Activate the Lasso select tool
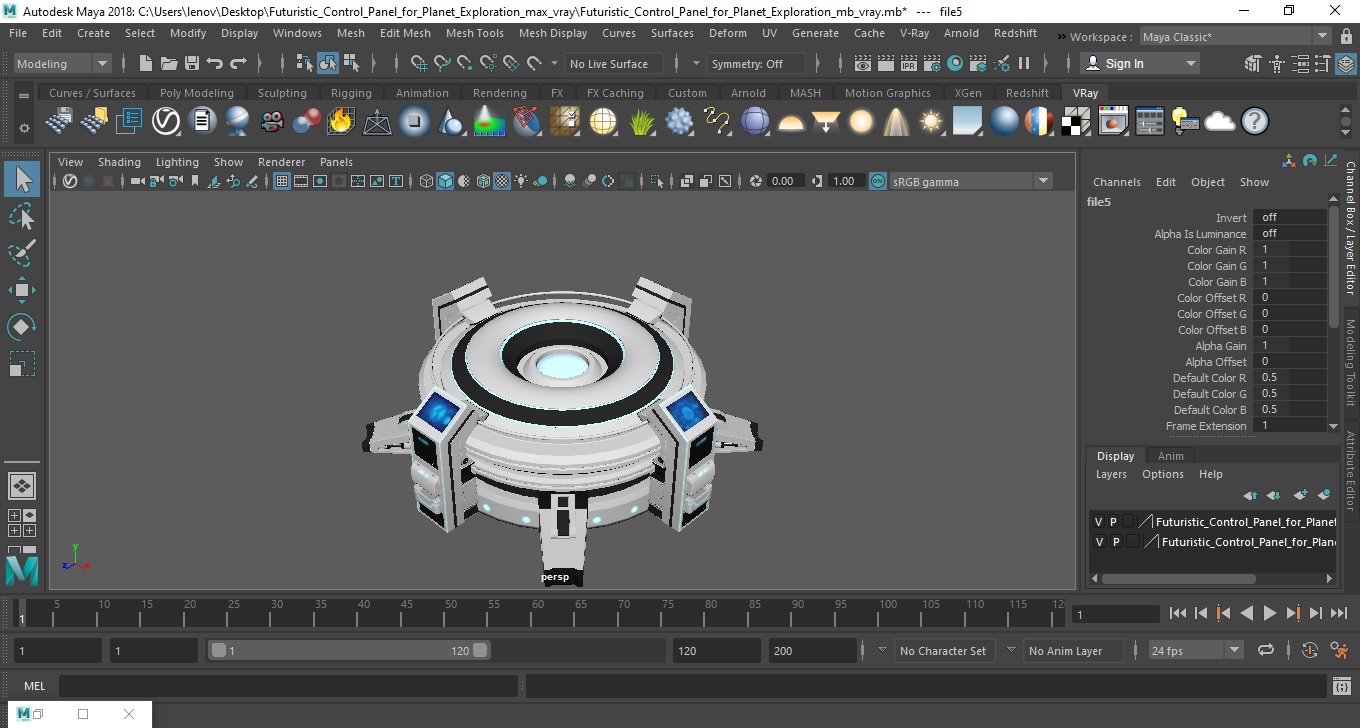The width and height of the screenshot is (1360, 728). click(22, 216)
